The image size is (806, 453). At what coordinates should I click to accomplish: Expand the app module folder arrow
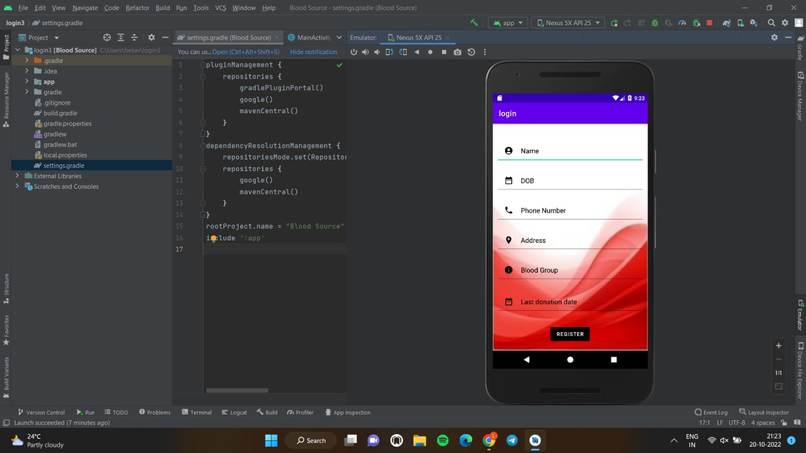point(27,82)
